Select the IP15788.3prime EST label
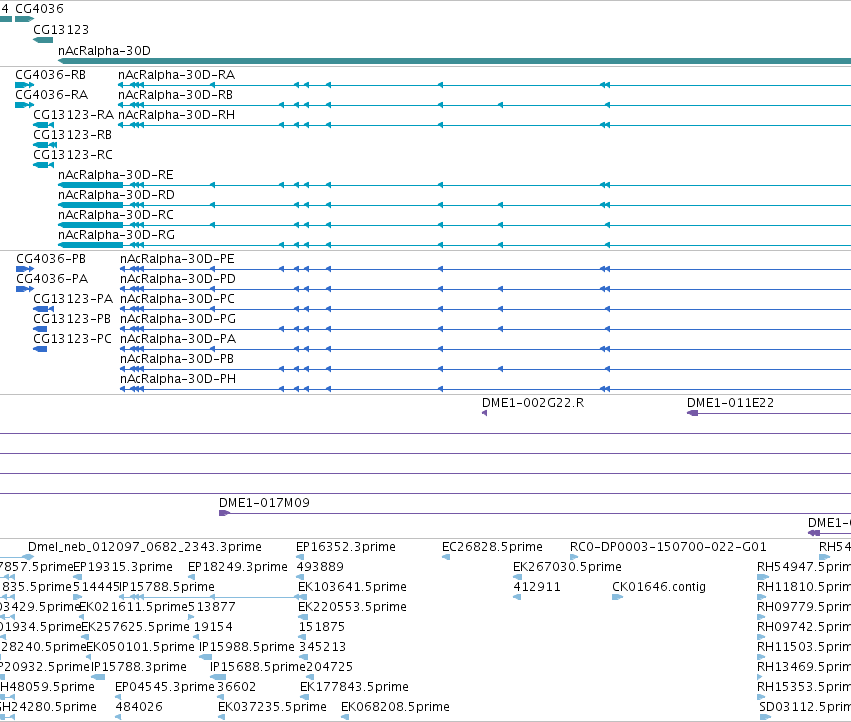Viewport: 851px width, 722px height. (x=139, y=667)
